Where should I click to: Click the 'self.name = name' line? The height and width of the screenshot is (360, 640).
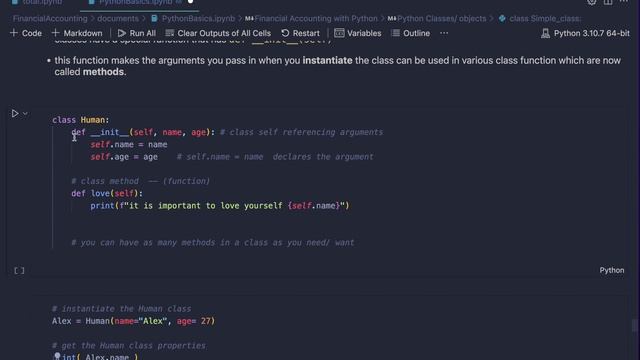click(x=129, y=144)
